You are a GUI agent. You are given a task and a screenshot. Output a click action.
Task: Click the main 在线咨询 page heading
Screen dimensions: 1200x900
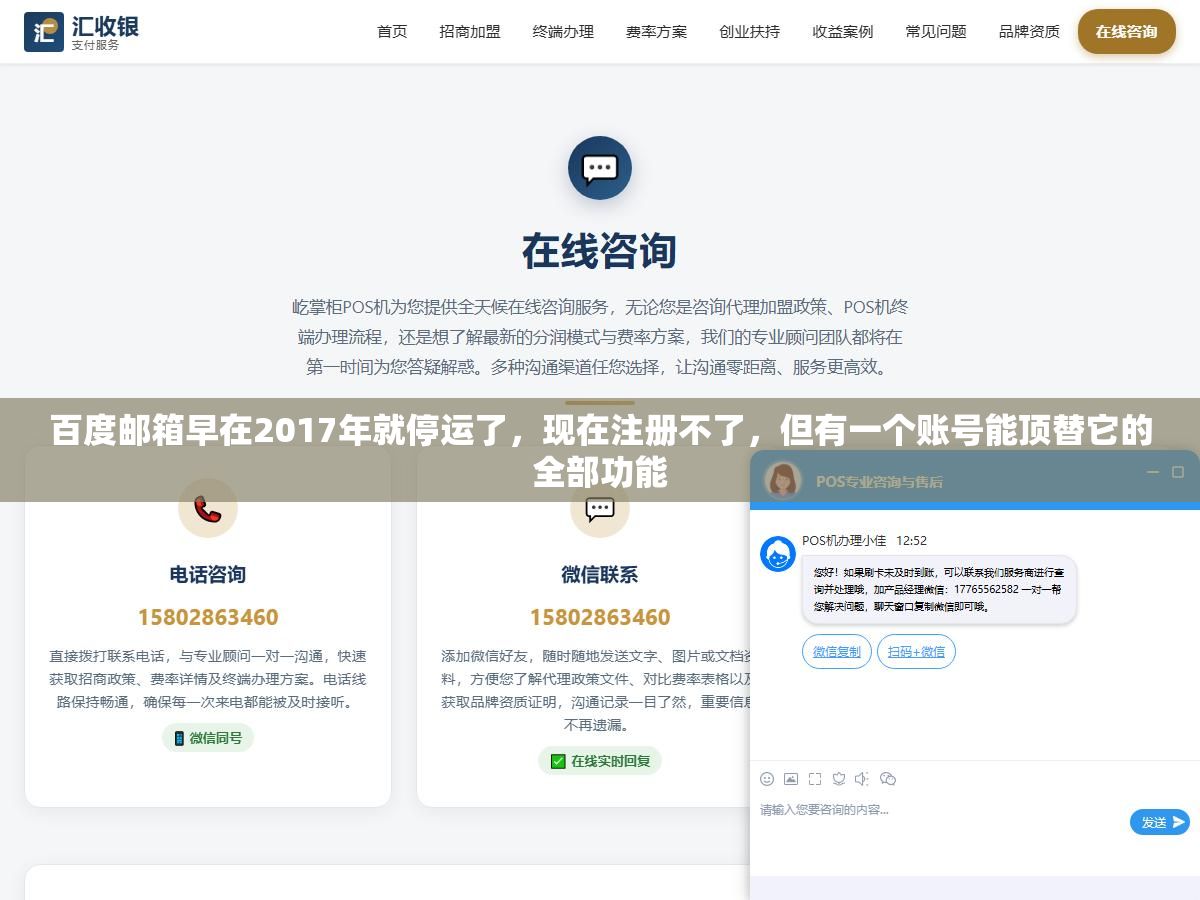[x=600, y=251]
